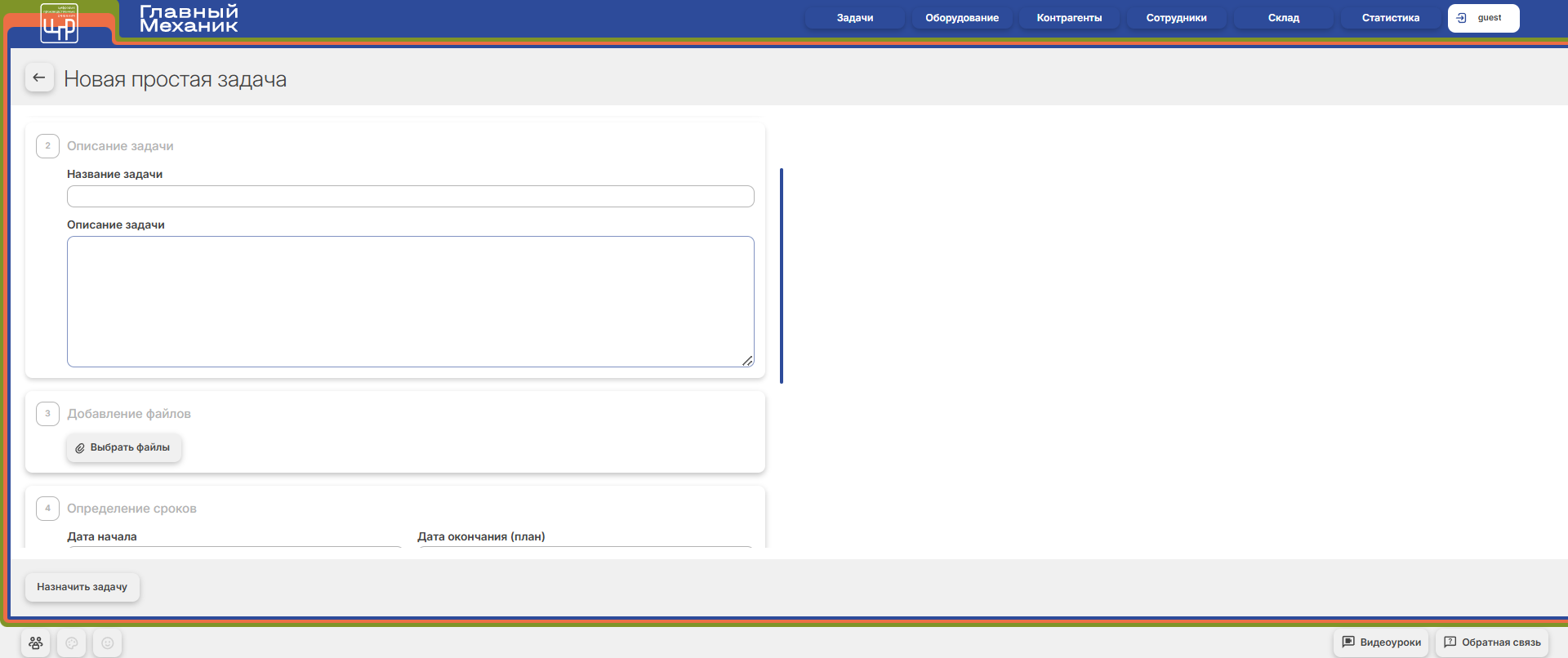Click the form's vertical scrollbar
Screen dimensions: 1568x658
782,276
